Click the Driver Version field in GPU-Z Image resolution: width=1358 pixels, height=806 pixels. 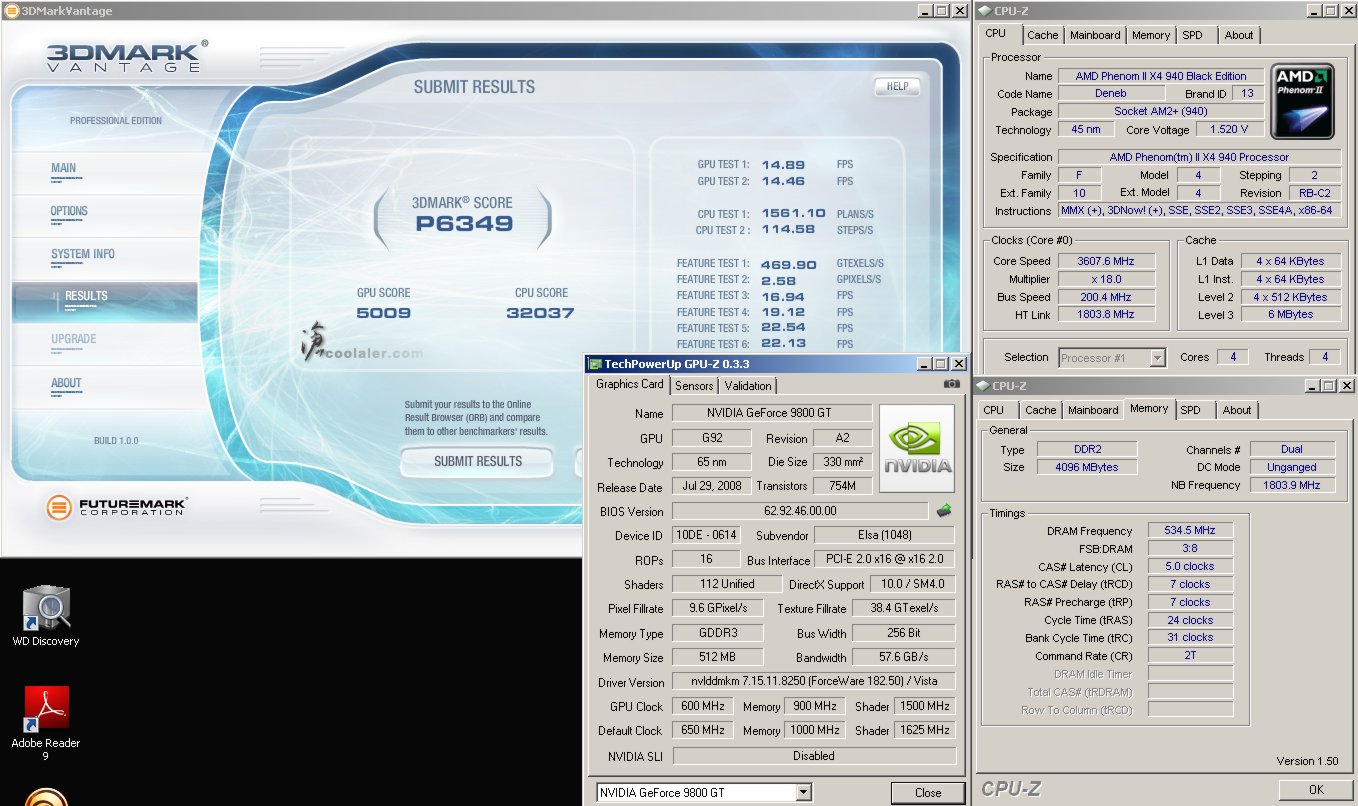pos(813,682)
